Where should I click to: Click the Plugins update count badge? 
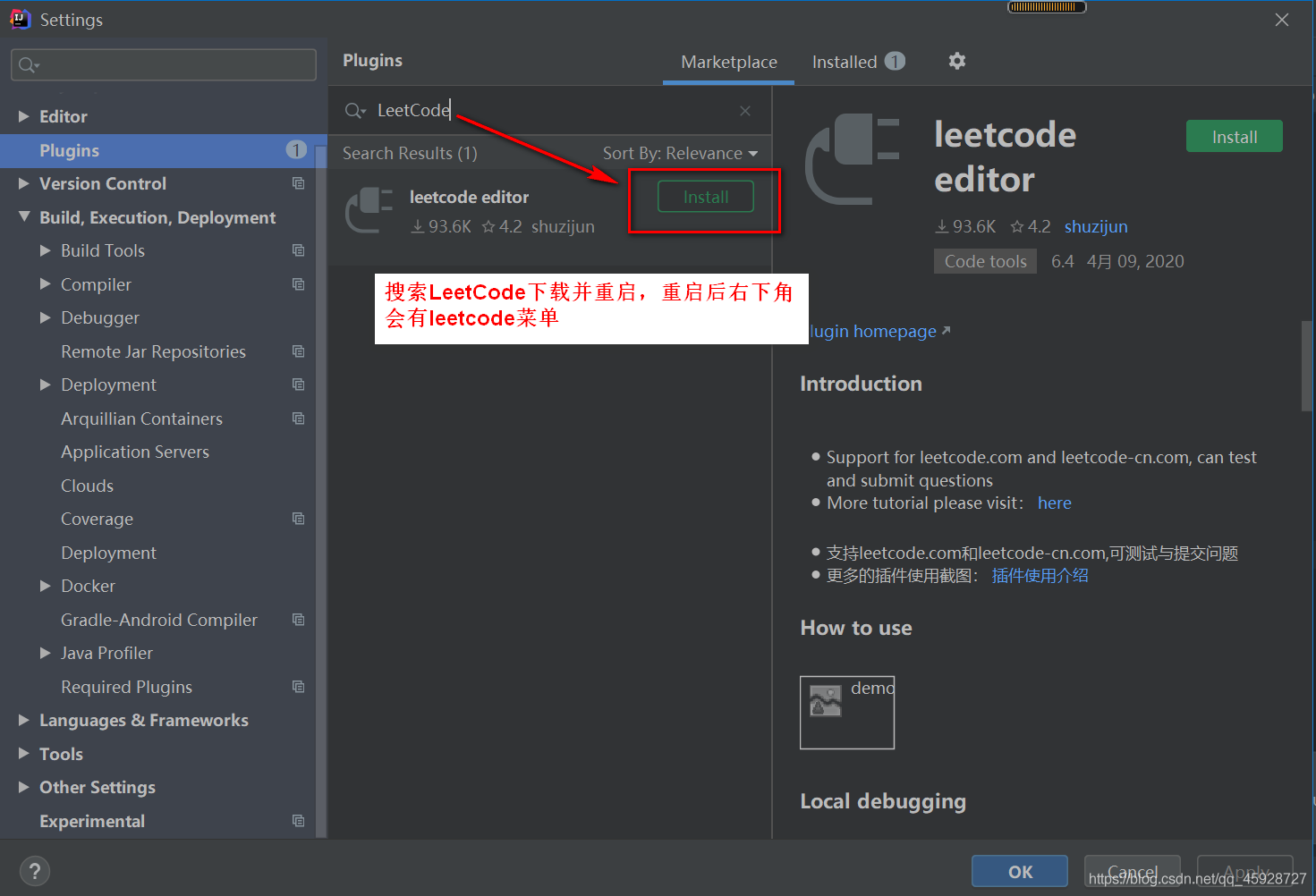[296, 150]
